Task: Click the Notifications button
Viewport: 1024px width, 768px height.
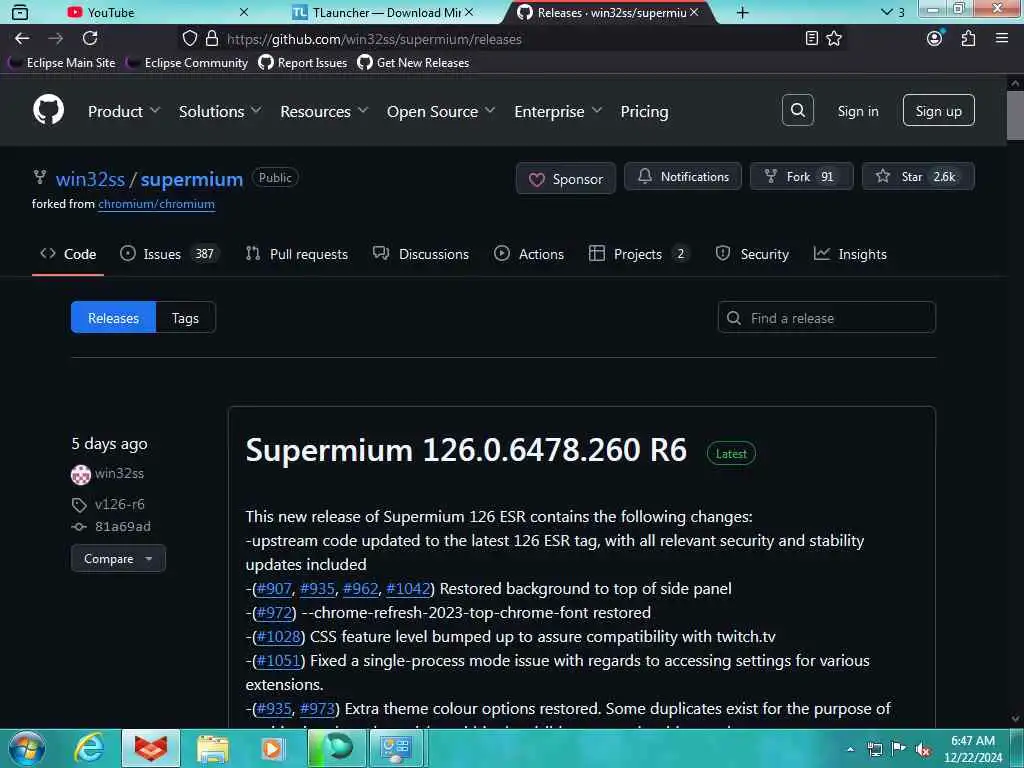Action: point(683,177)
